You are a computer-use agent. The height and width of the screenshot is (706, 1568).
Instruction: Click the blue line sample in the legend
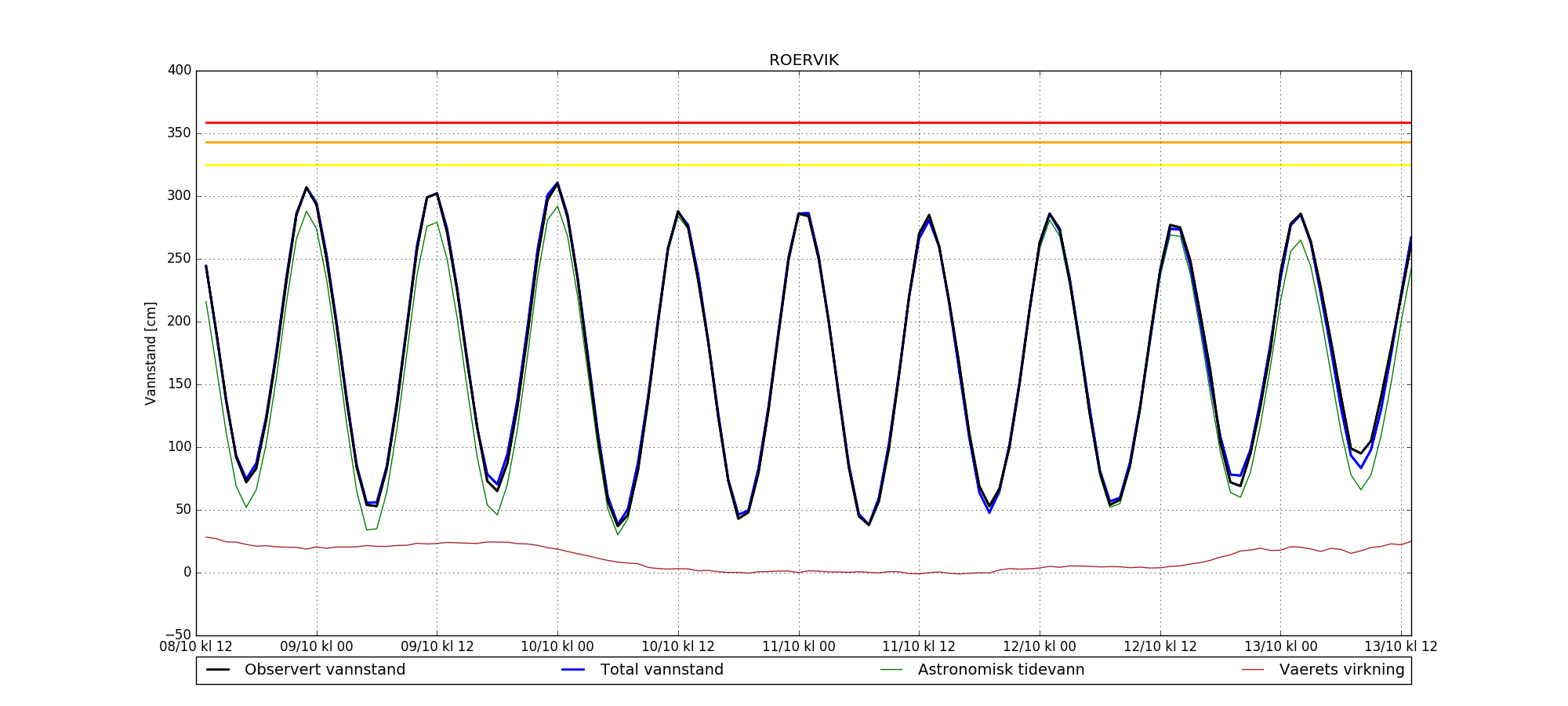(573, 670)
